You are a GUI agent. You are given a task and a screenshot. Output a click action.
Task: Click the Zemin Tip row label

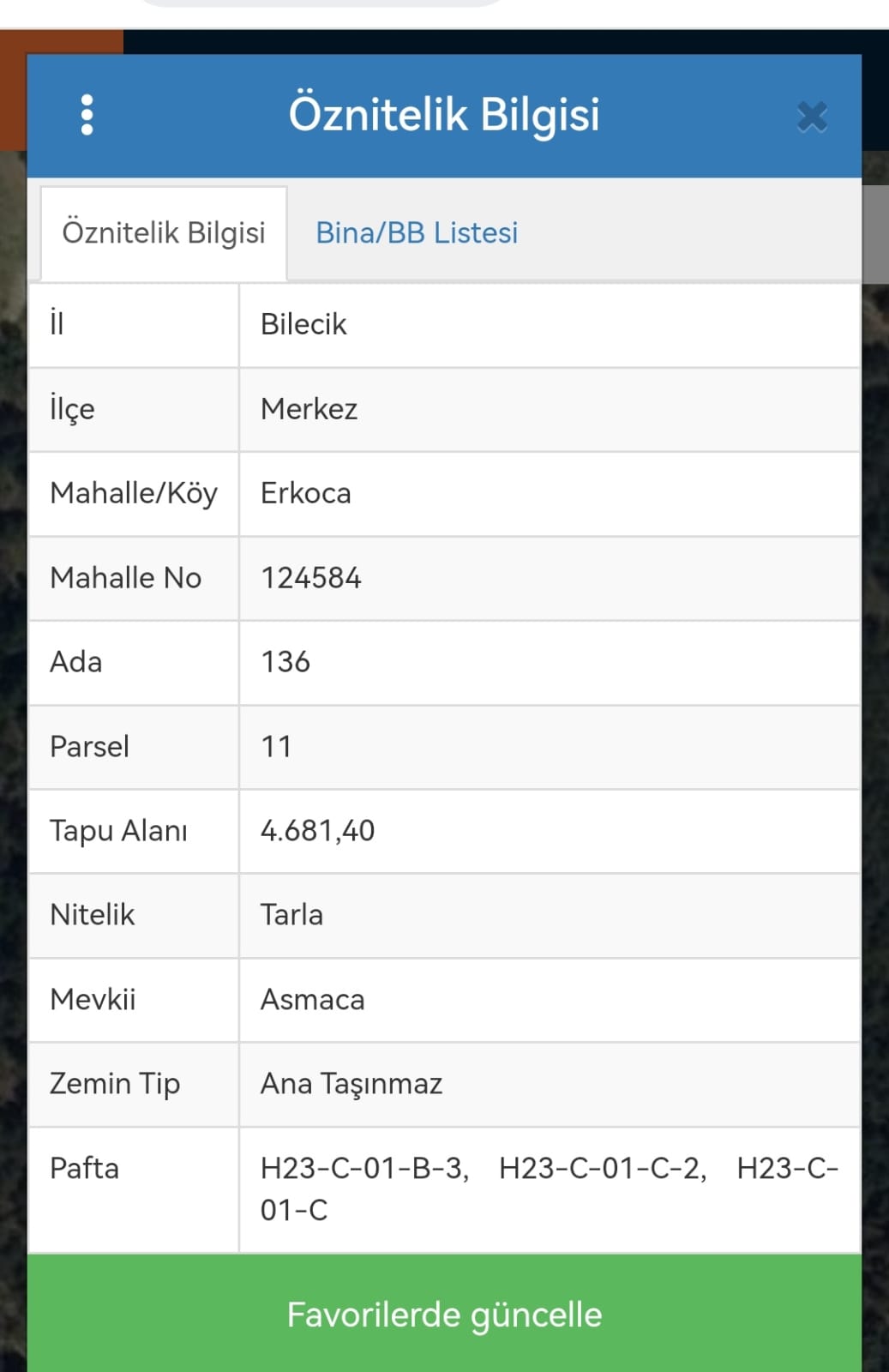point(115,1084)
